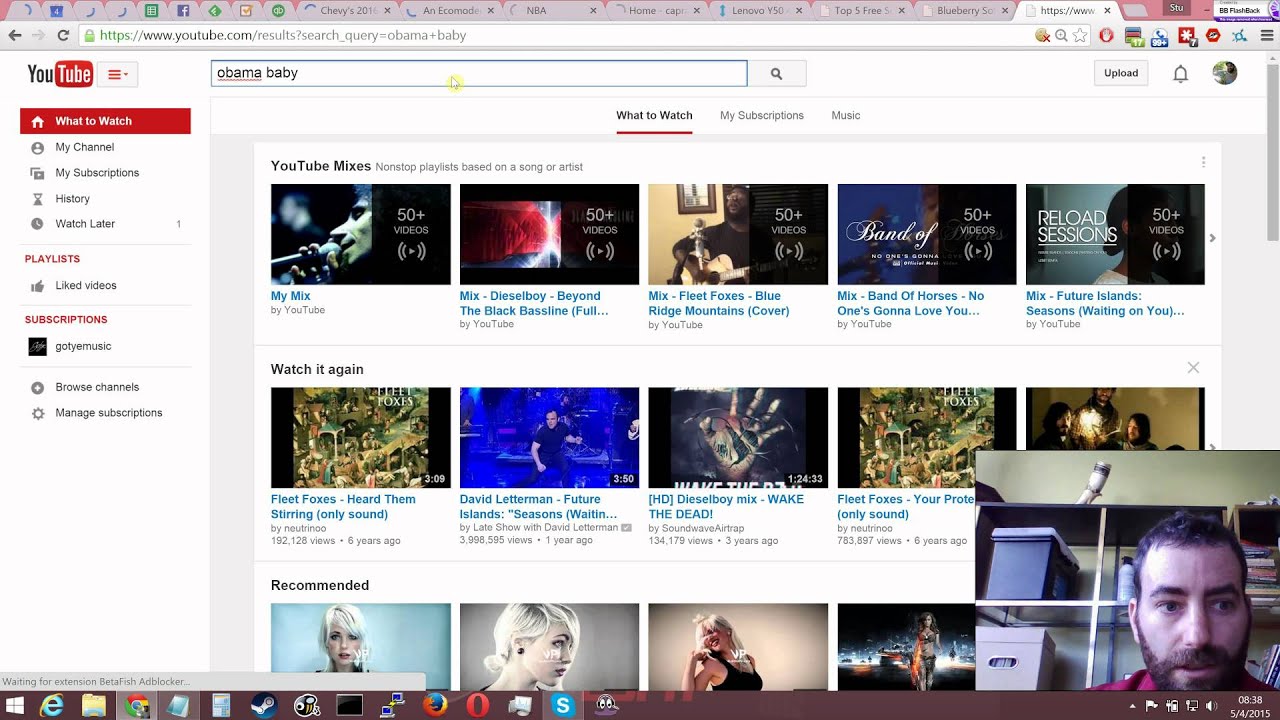Show hidden tray icons arrow
Screen dimensions: 1280x720
pos(1133,706)
